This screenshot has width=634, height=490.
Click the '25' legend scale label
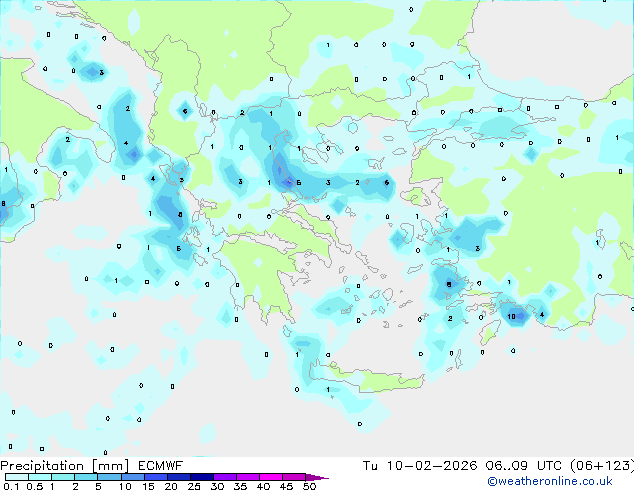tap(194, 486)
